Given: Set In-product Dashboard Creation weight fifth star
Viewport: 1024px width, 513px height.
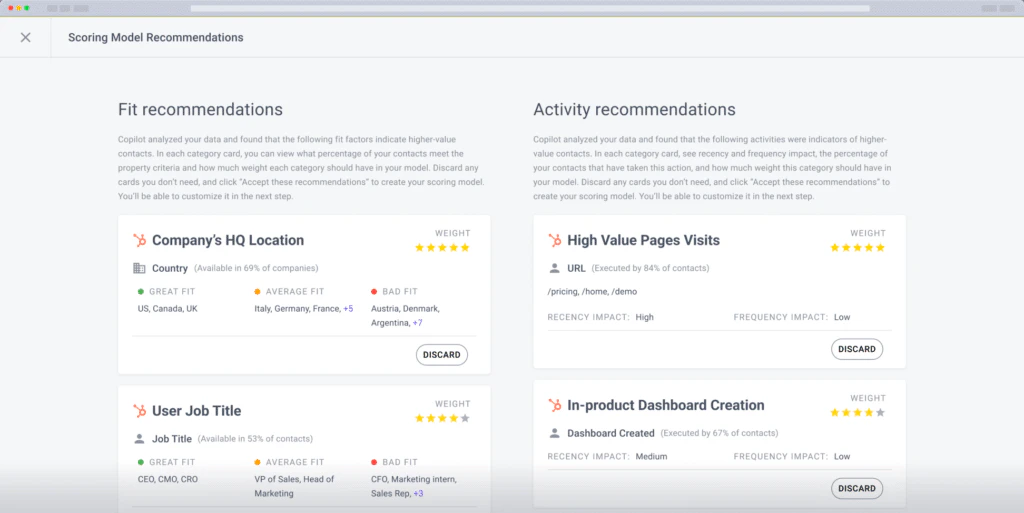Looking at the screenshot, I should click(880, 412).
